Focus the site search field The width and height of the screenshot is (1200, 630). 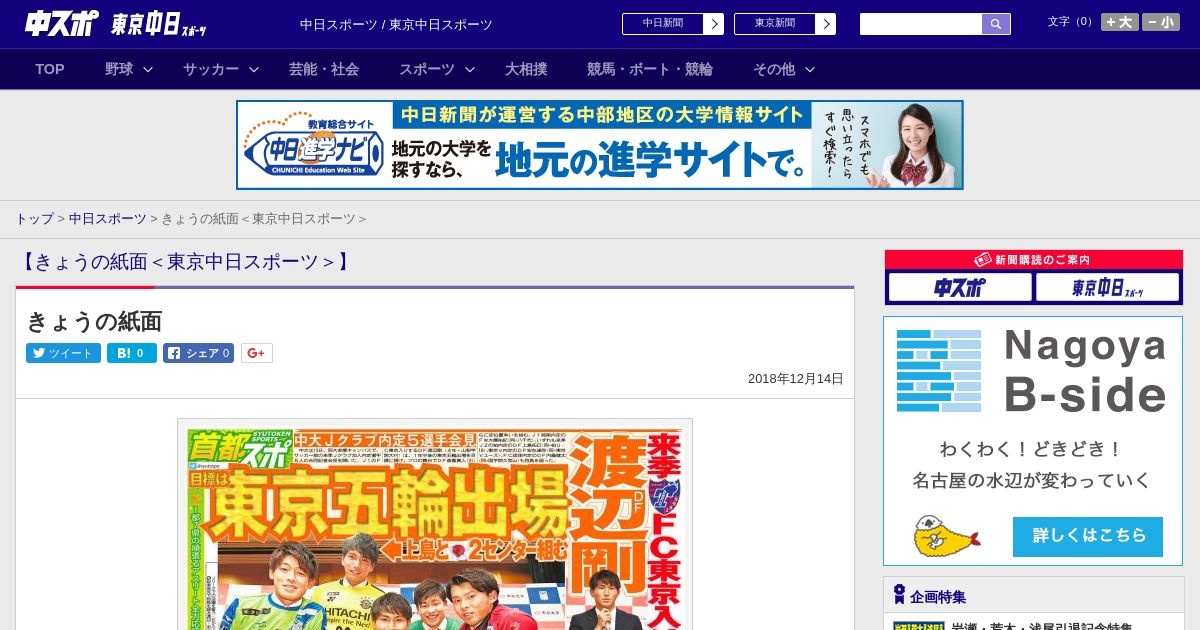(921, 24)
